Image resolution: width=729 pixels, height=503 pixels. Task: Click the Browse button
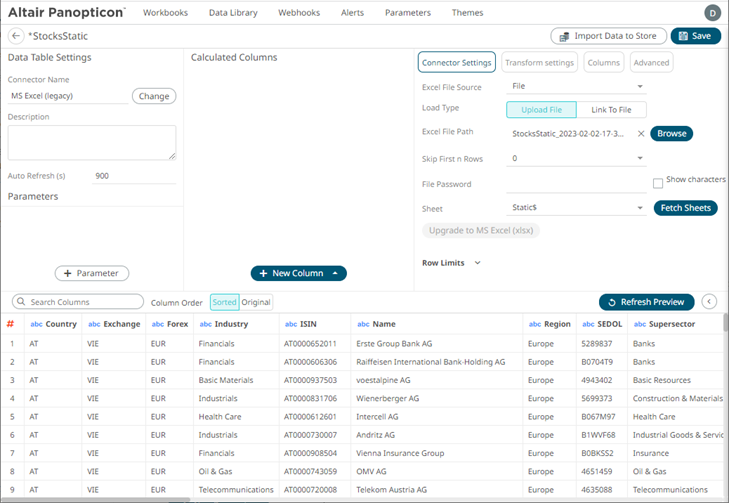click(671, 133)
